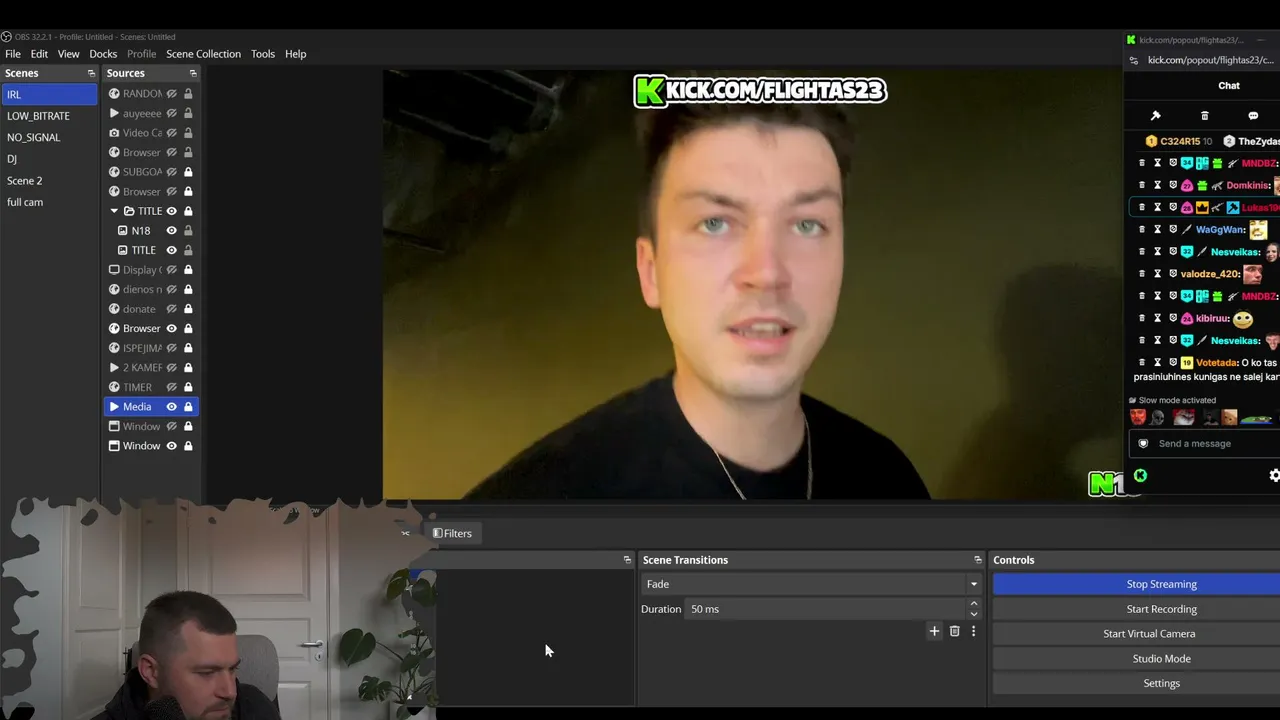Select the LOW_BITRATE scene
The width and height of the screenshot is (1280, 720).
click(x=49, y=116)
